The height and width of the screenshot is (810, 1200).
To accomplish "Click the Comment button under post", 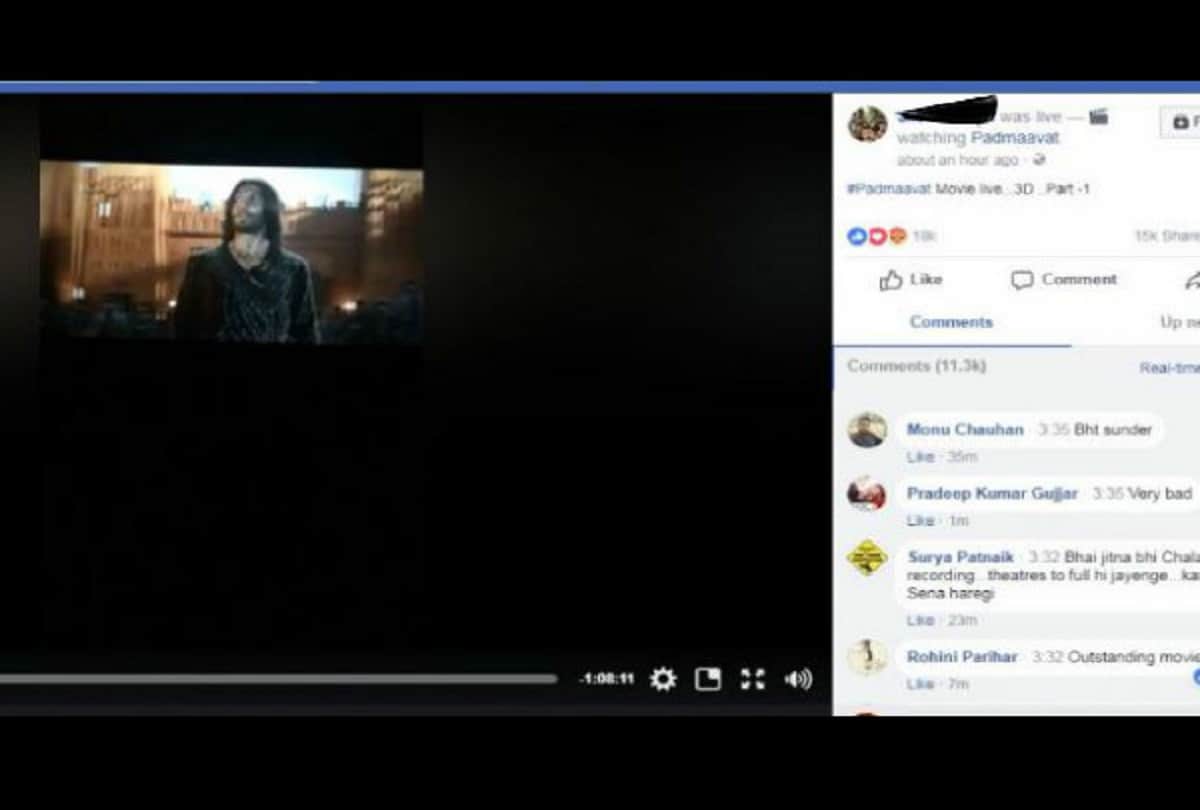I will pyautogui.click(x=1064, y=280).
